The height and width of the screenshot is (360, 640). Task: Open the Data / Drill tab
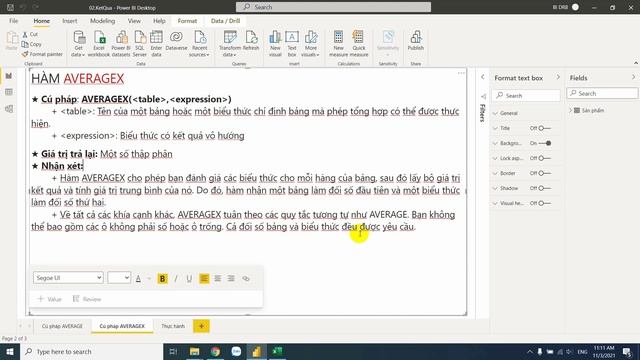tap(225, 21)
